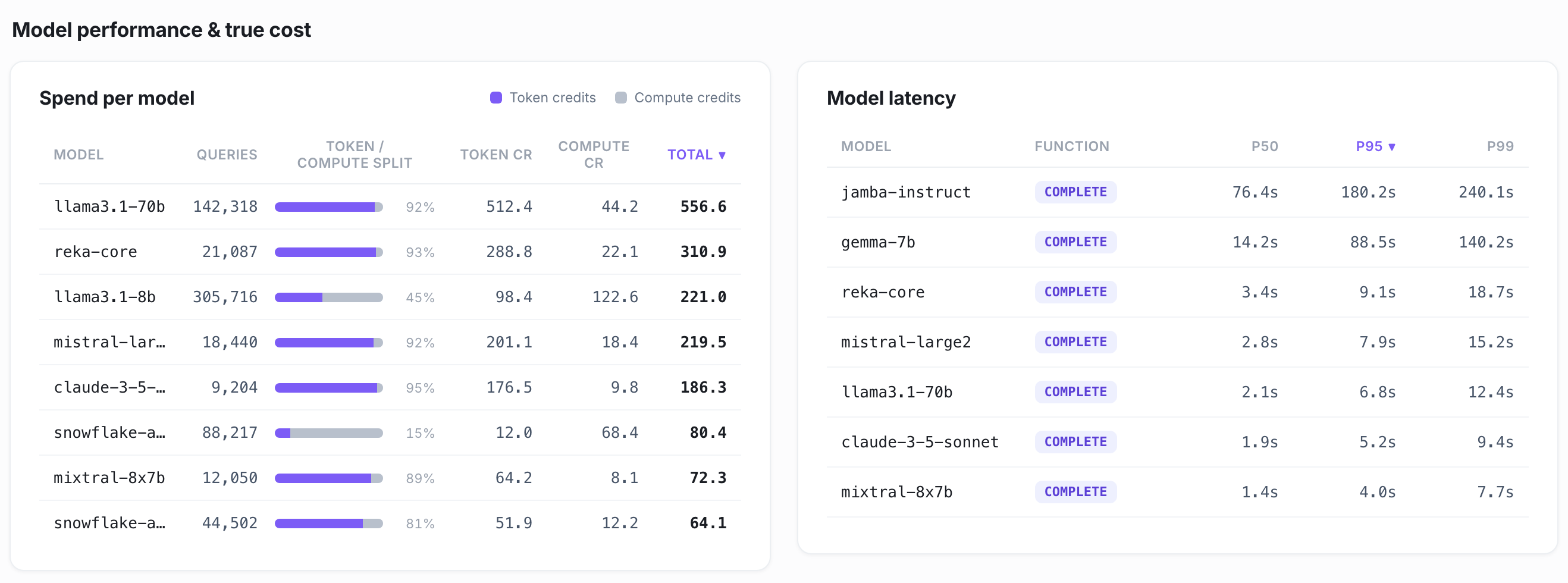Click the TOKEN CR column header
The height and width of the screenshot is (583, 1568).
496,155
